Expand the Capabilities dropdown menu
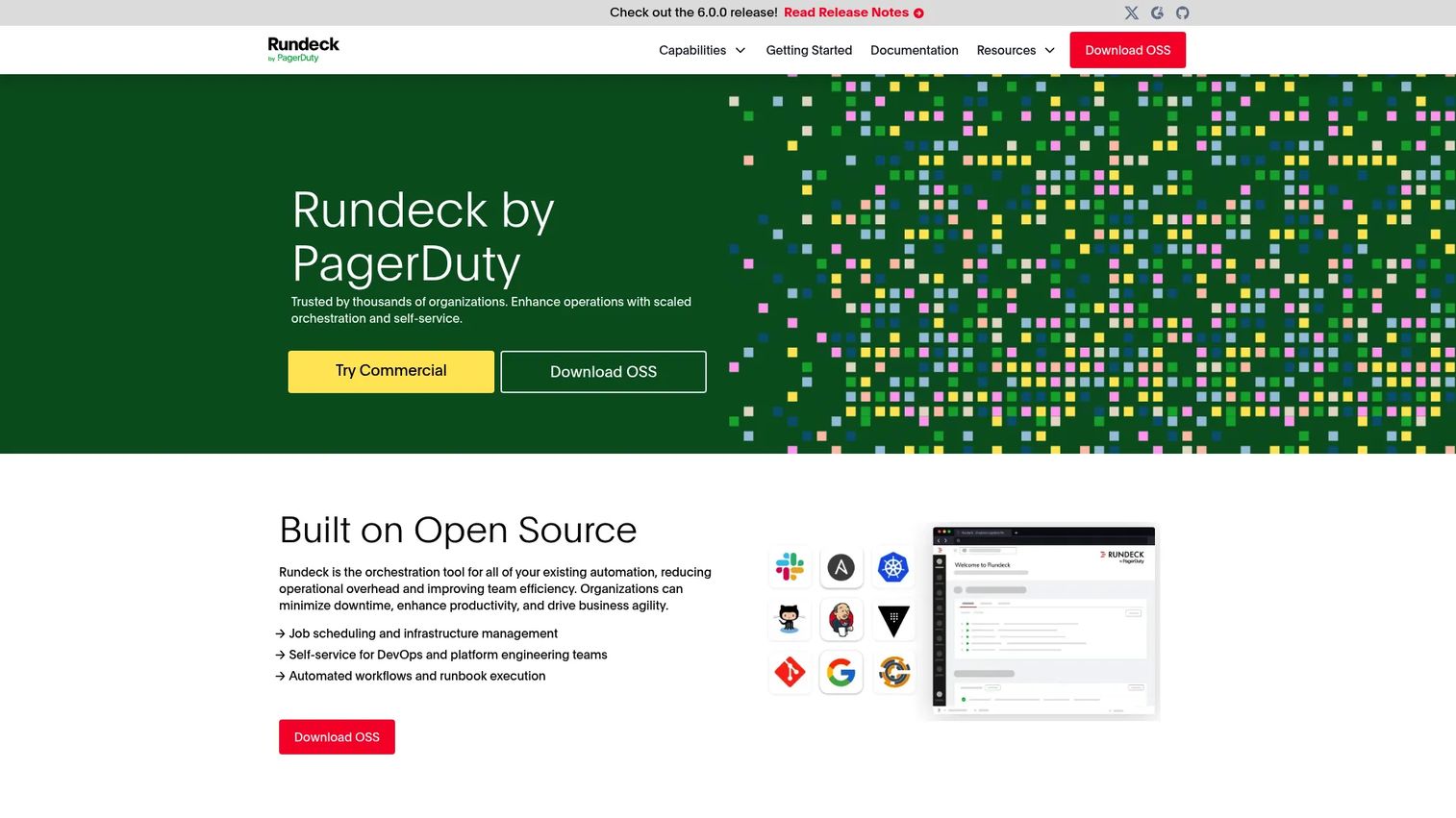Screen dimensions: 1456x818 (702, 50)
